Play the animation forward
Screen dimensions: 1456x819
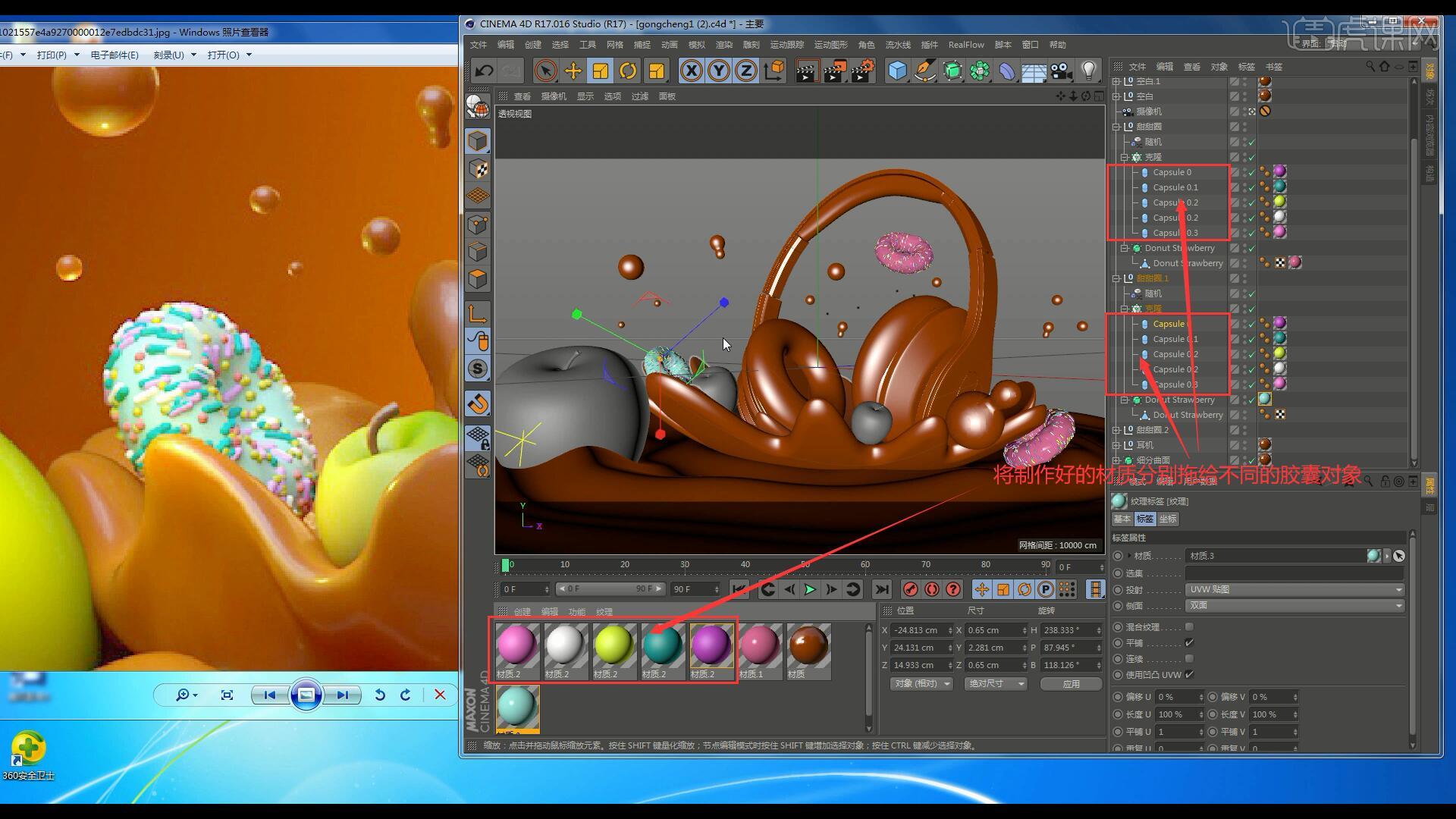coord(810,589)
